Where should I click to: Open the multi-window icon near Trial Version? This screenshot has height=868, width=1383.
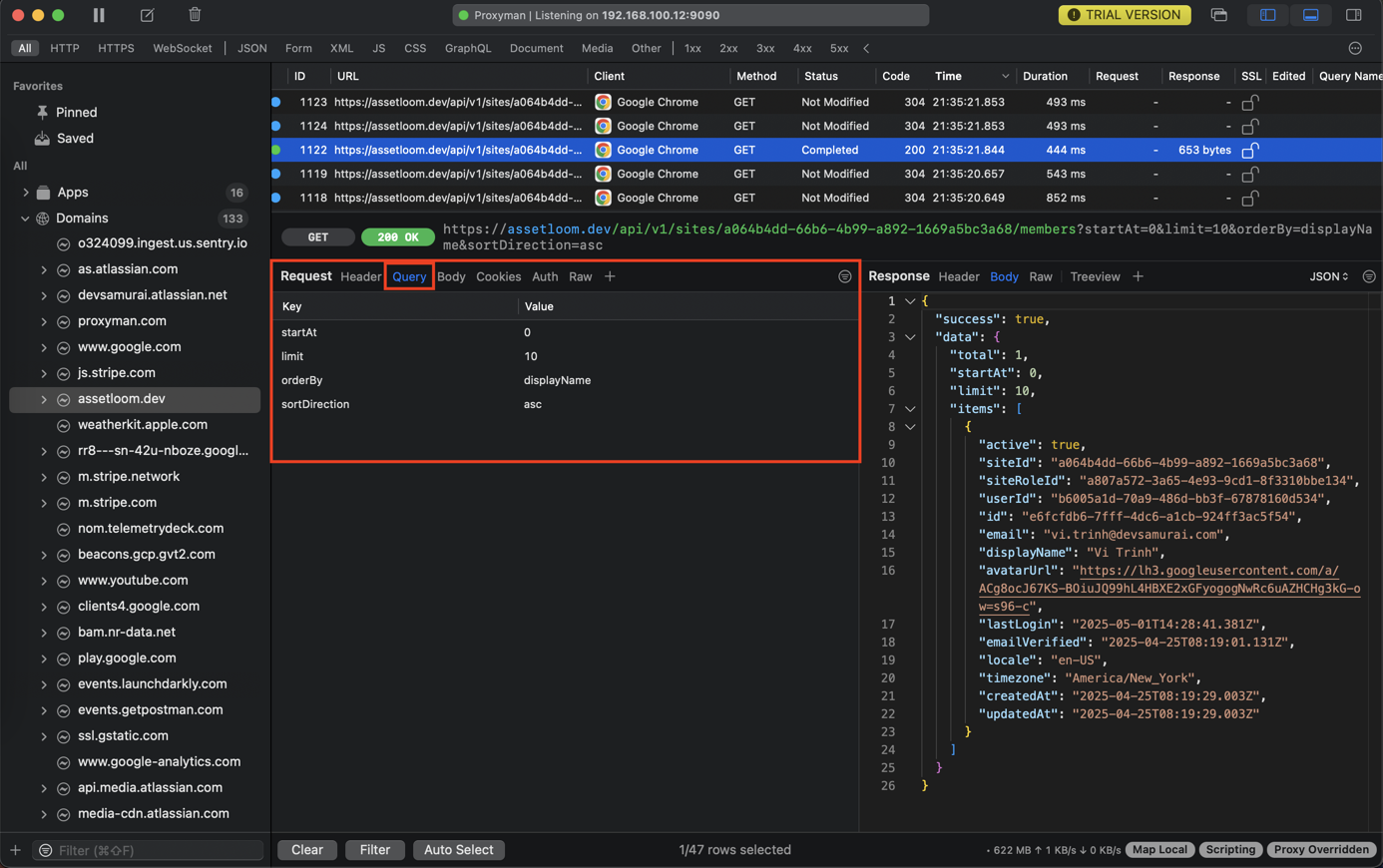coord(1219,15)
